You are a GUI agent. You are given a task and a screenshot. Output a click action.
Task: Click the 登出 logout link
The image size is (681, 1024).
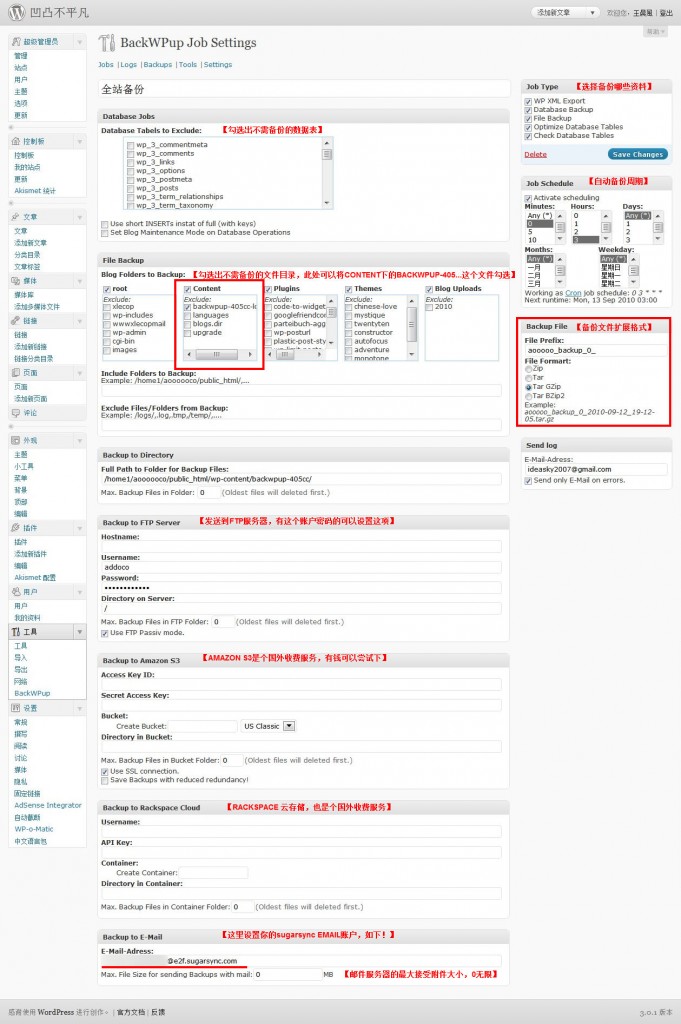click(x=665, y=13)
